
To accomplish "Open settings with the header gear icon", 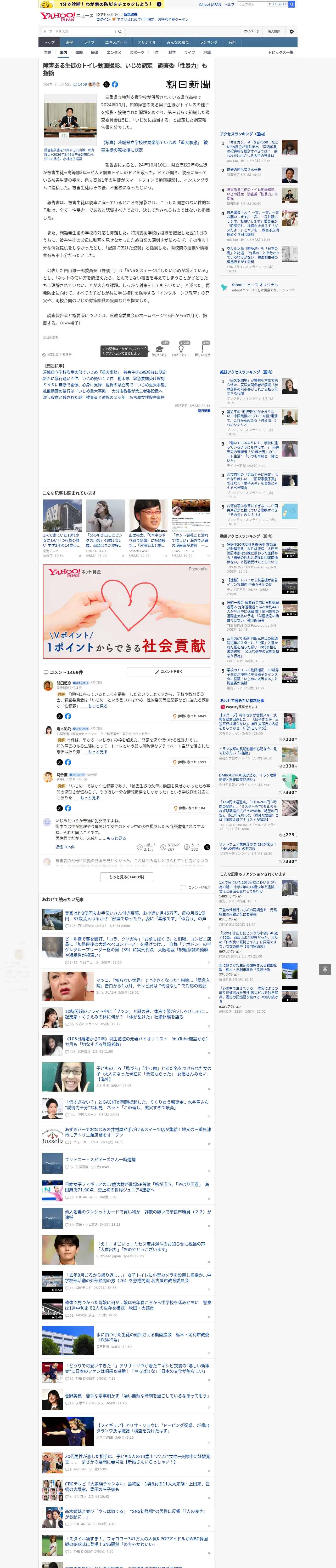I will 292,32.
